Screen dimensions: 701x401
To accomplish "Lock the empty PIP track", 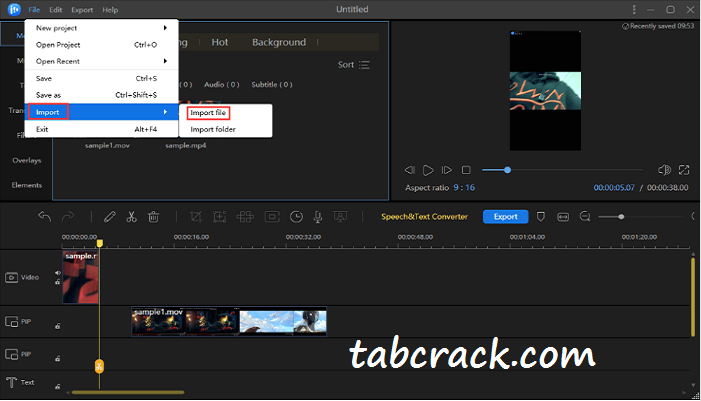I will coord(58,359).
